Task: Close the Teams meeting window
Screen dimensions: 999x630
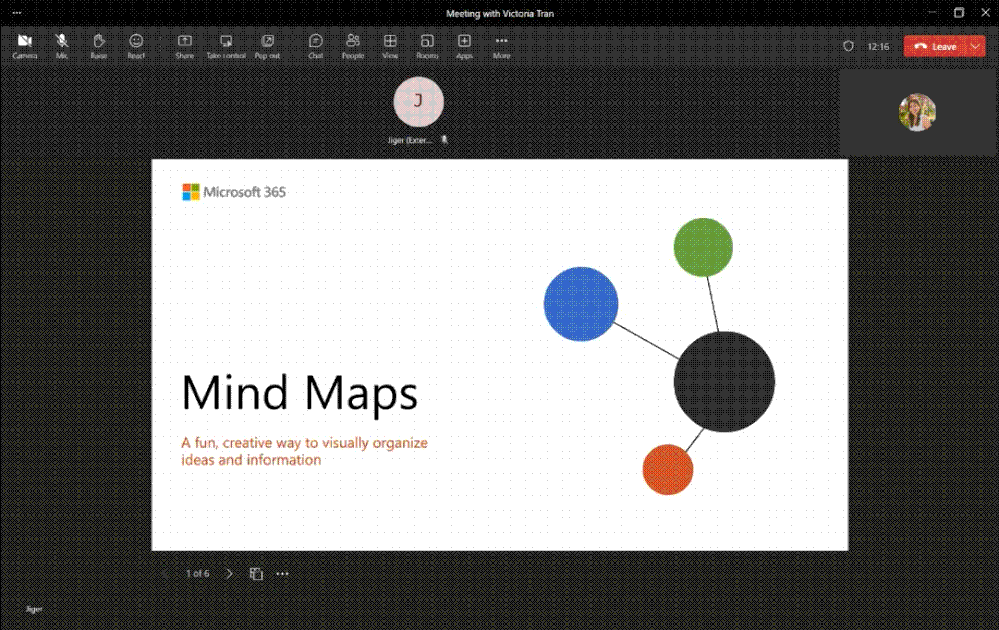Action: point(985,13)
